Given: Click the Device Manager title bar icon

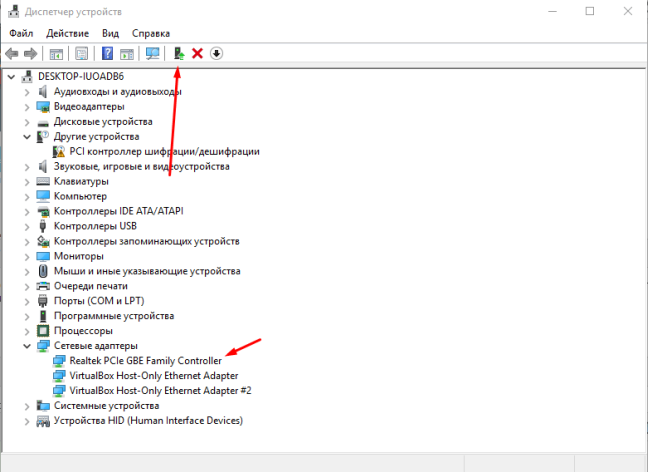Looking at the screenshot, I should pos(13,12).
